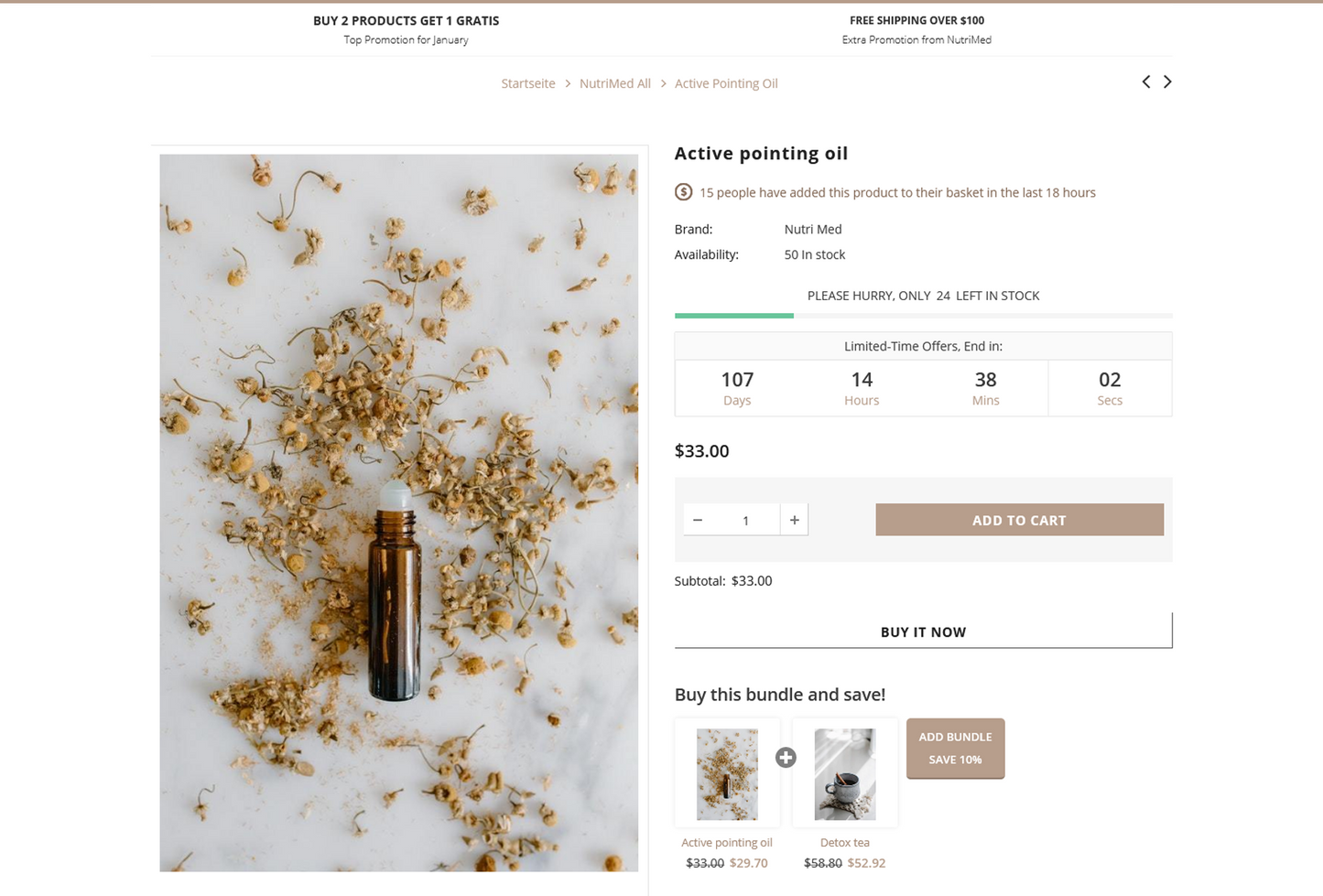The height and width of the screenshot is (896, 1323).
Task: Open the Detox tea product link
Action: 844,842
